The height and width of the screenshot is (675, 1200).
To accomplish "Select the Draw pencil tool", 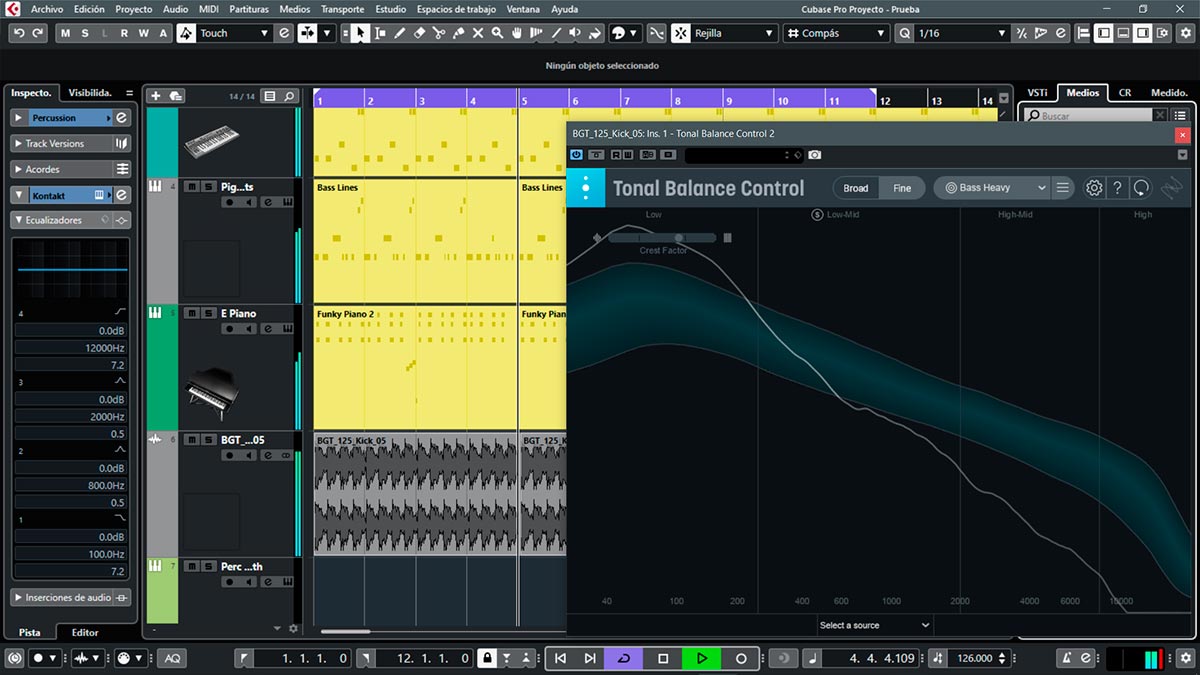I will coord(400,33).
